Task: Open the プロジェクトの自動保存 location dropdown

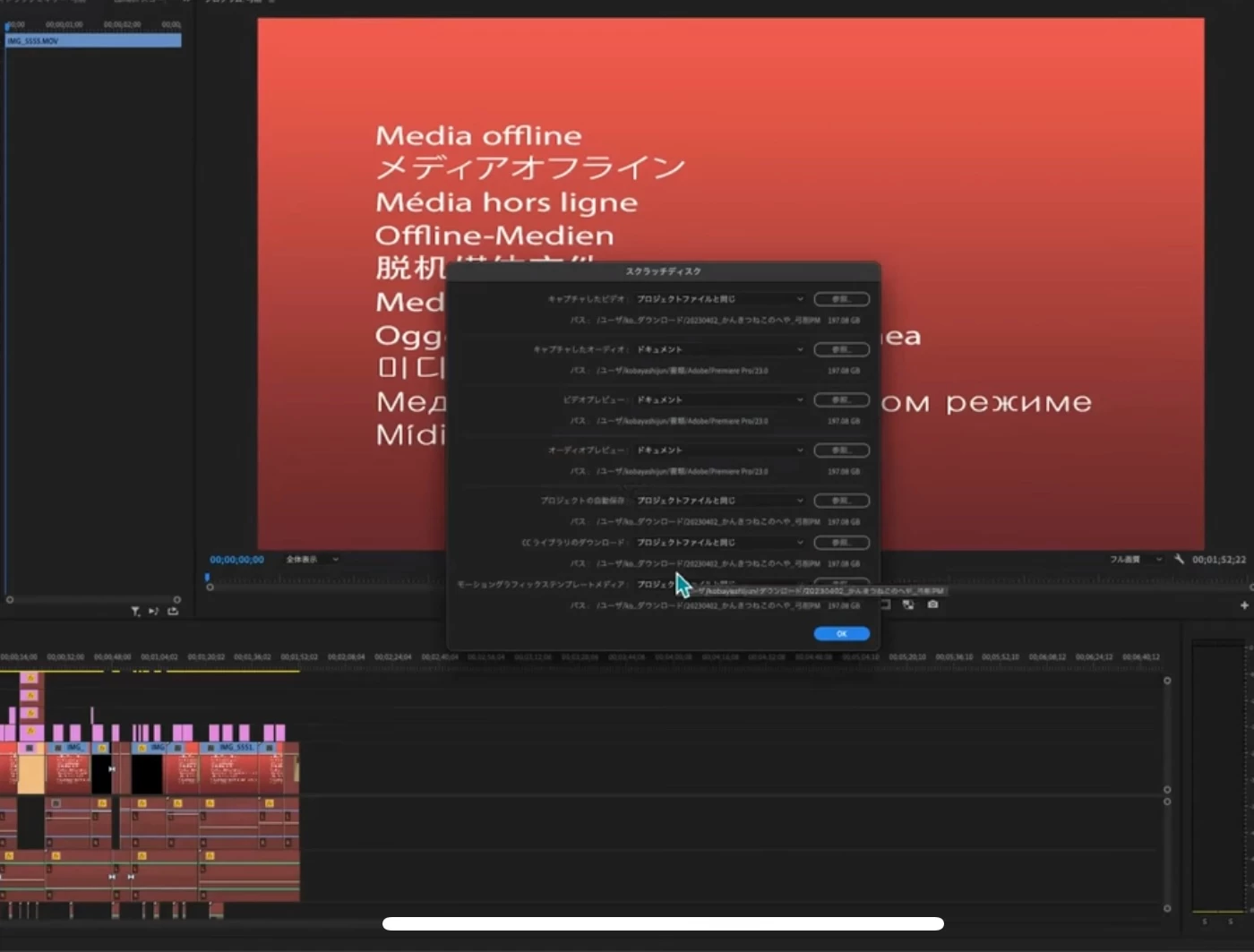Action: pos(719,501)
